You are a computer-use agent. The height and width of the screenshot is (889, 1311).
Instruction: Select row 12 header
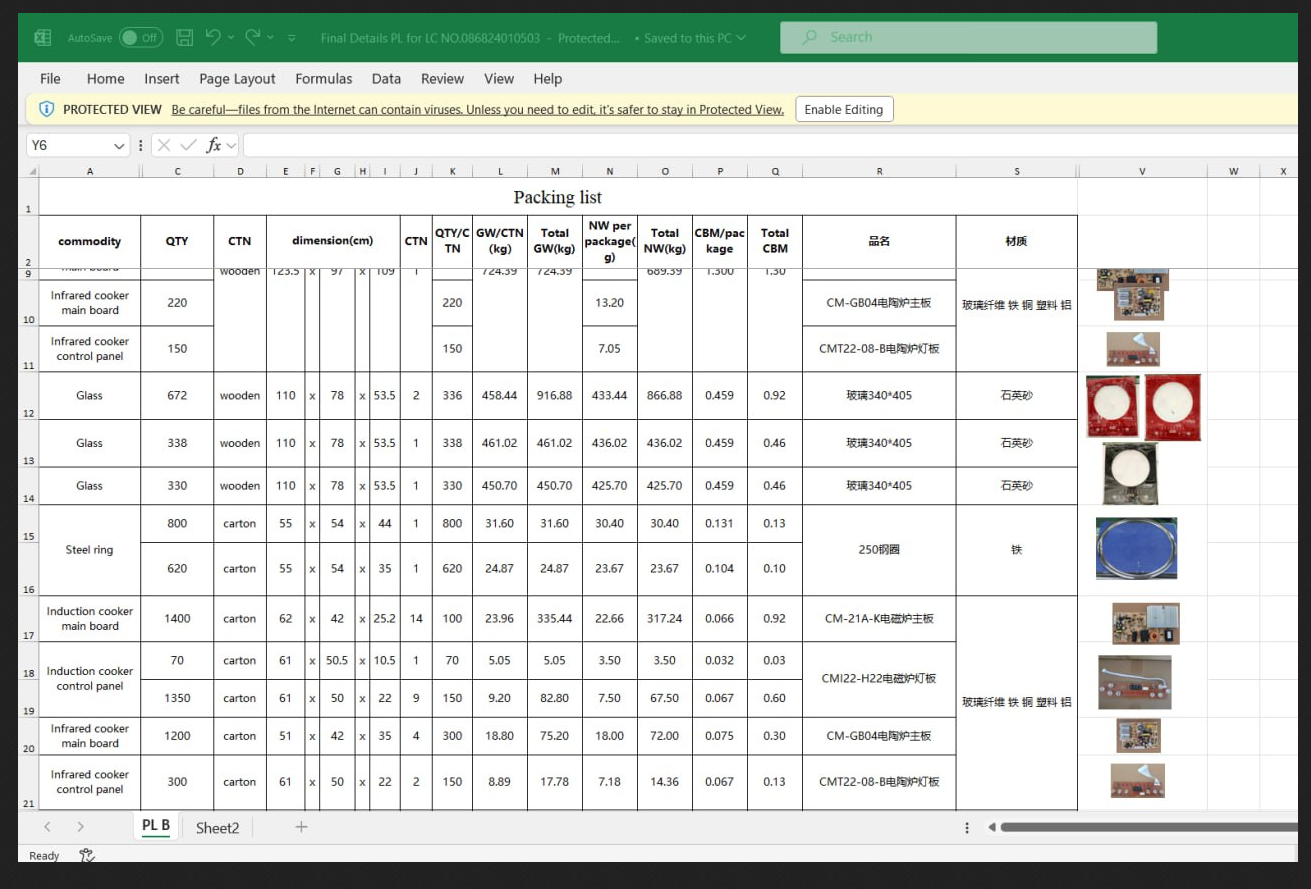pos(28,396)
